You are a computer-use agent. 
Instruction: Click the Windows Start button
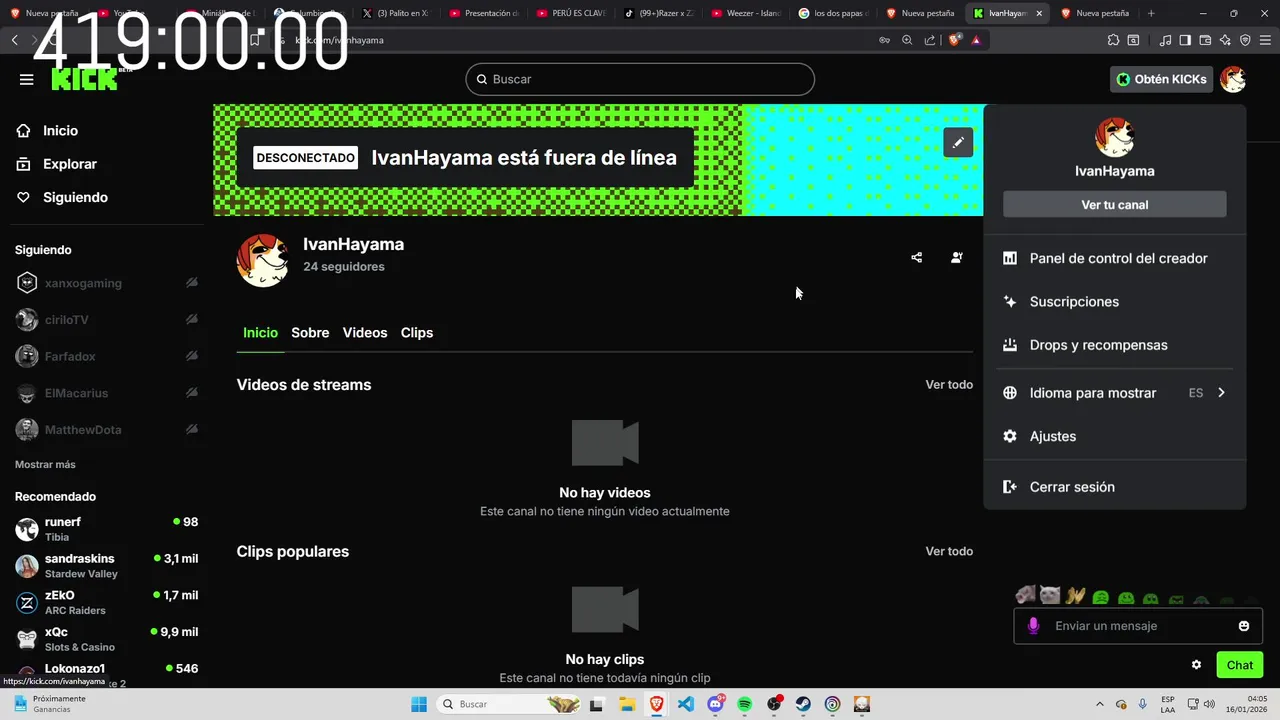click(x=419, y=704)
